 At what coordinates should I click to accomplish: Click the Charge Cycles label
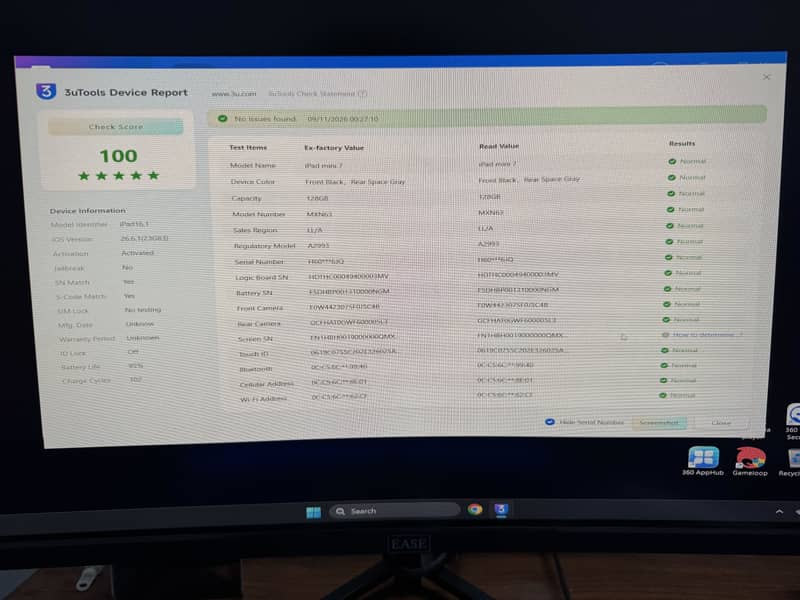coord(86,381)
